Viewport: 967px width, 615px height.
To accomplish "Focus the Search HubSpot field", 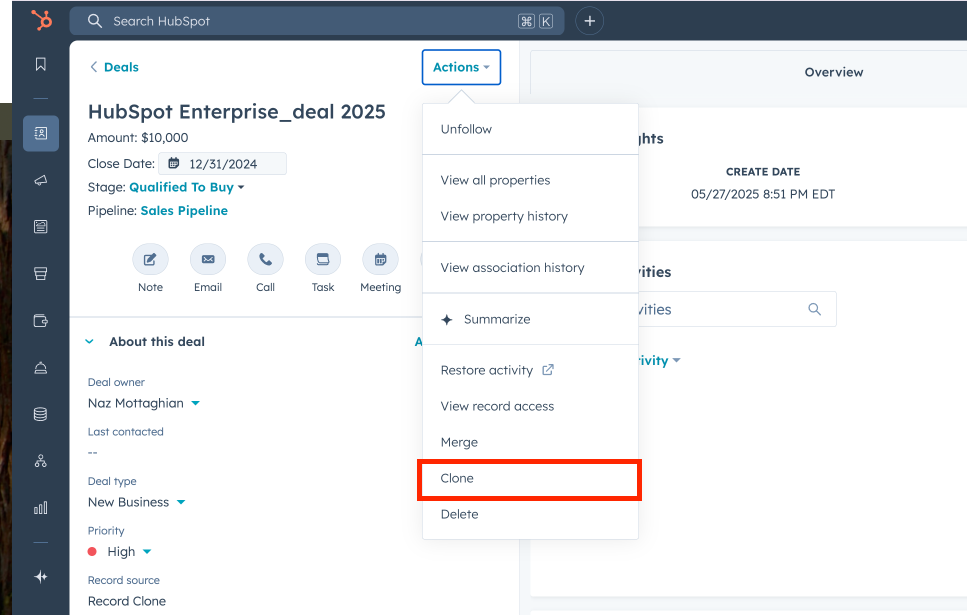I will click(x=317, y=21).
